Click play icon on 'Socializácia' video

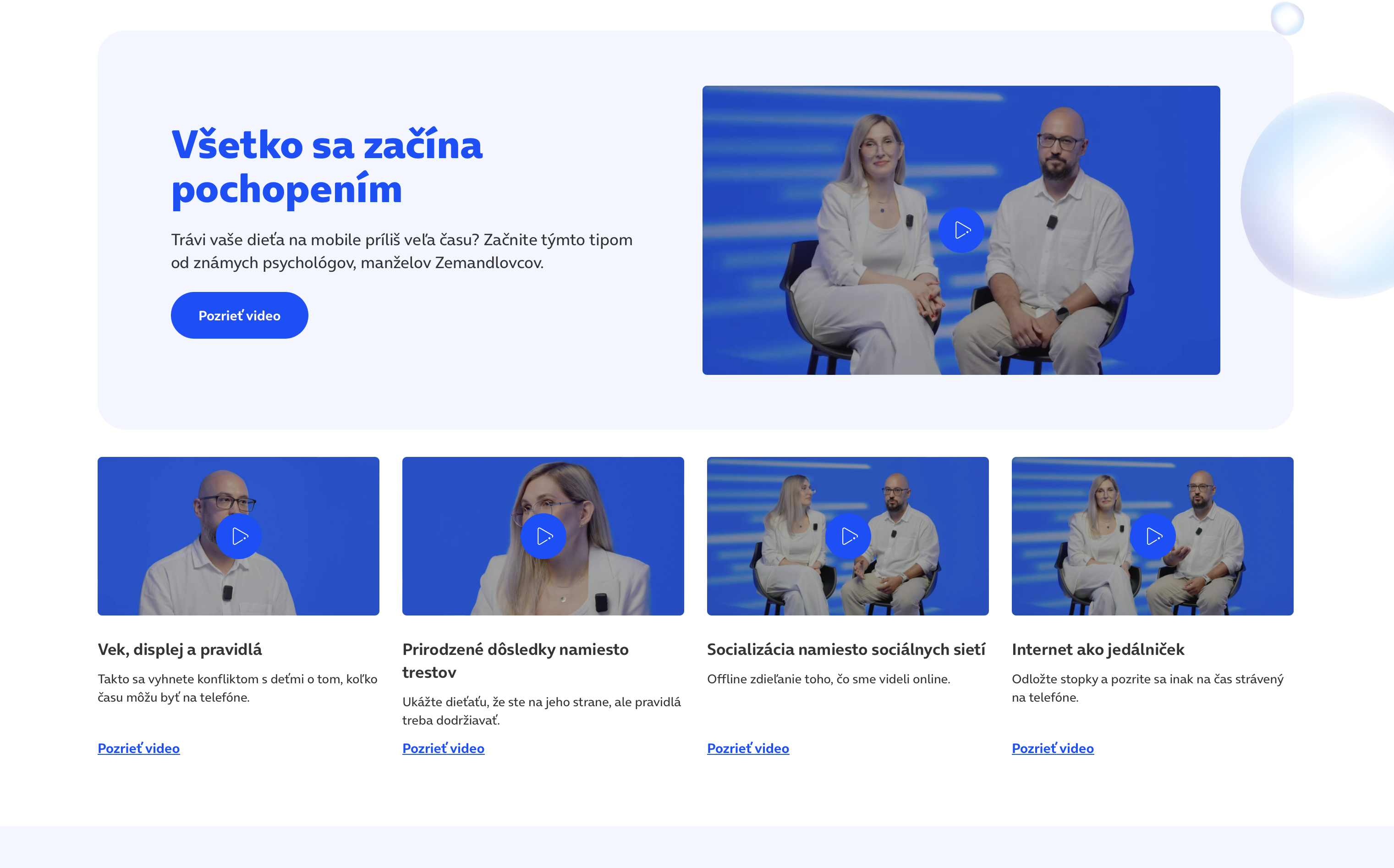848,536
